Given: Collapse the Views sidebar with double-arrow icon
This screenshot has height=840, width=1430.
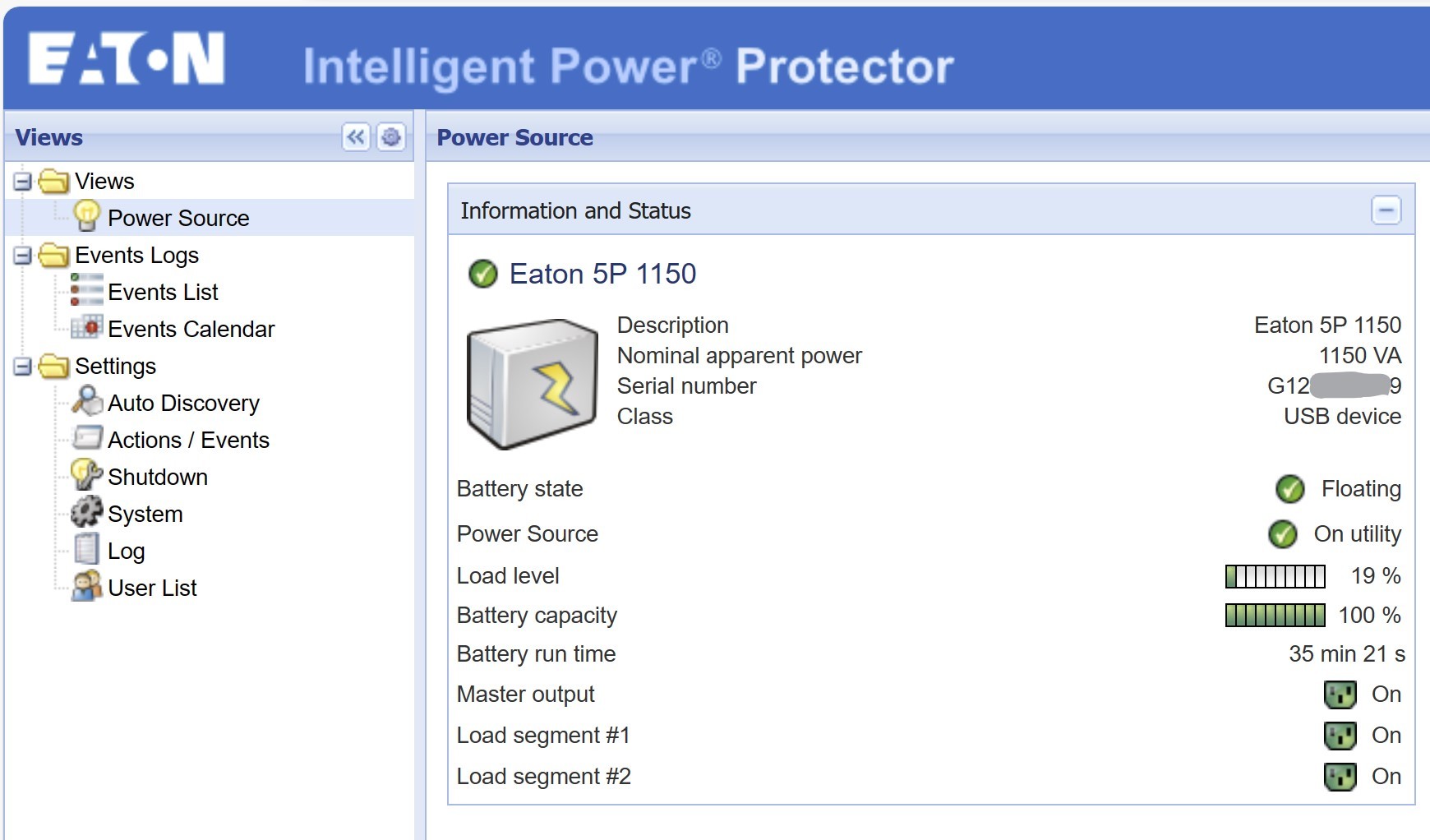Looking at the screenshot, I should click(x=356, y=136).
